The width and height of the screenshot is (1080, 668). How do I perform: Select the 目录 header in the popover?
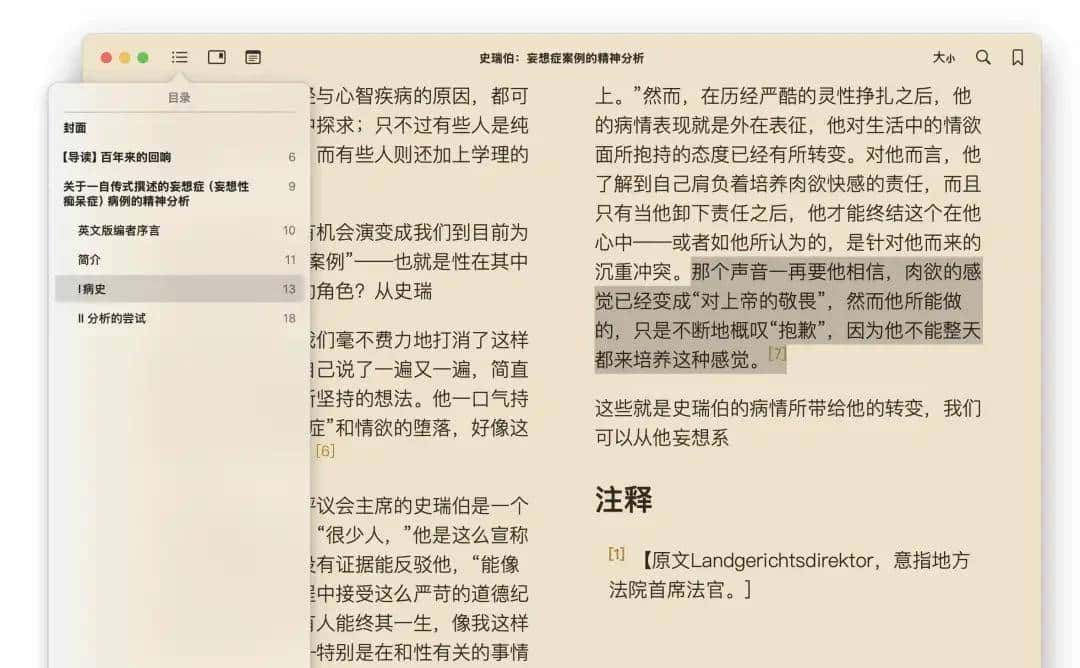[179, 97]
